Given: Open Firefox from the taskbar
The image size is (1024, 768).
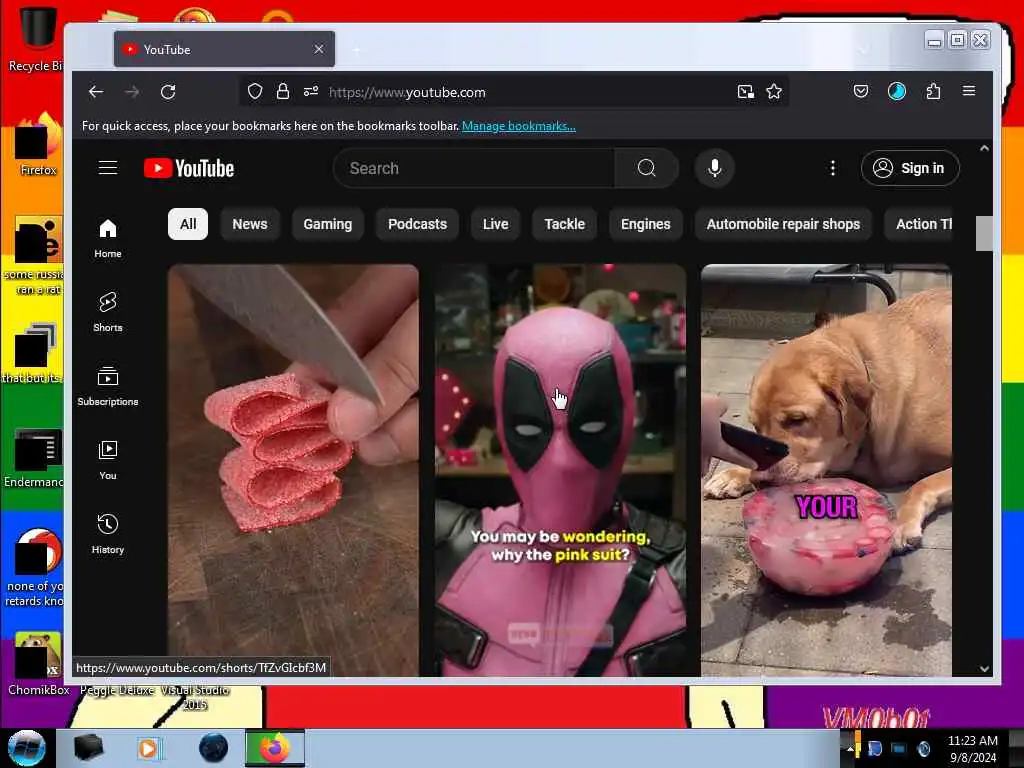Looking at the screenshot, I should (x=275, y=748).
